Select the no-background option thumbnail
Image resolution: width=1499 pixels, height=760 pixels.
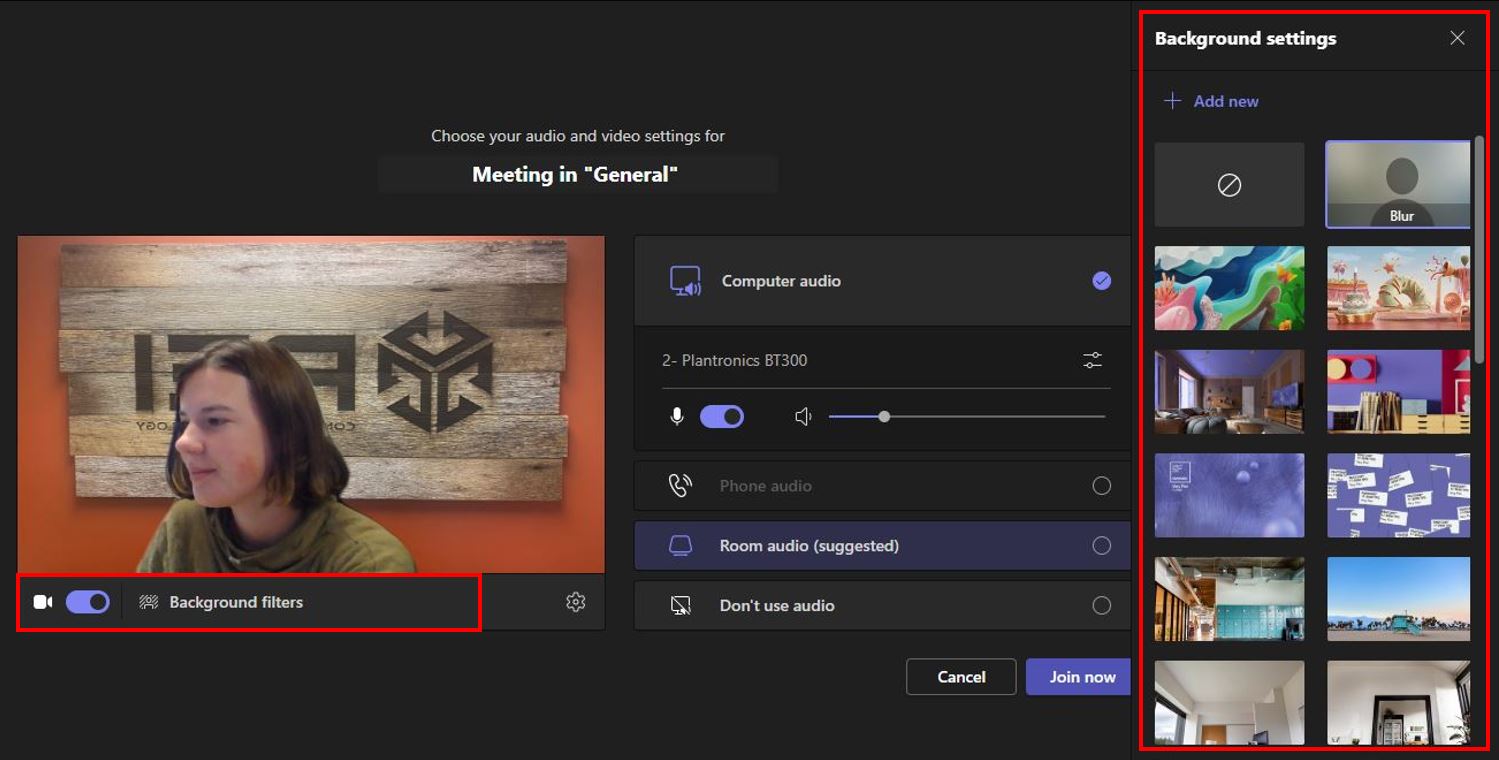point(1229,185)
